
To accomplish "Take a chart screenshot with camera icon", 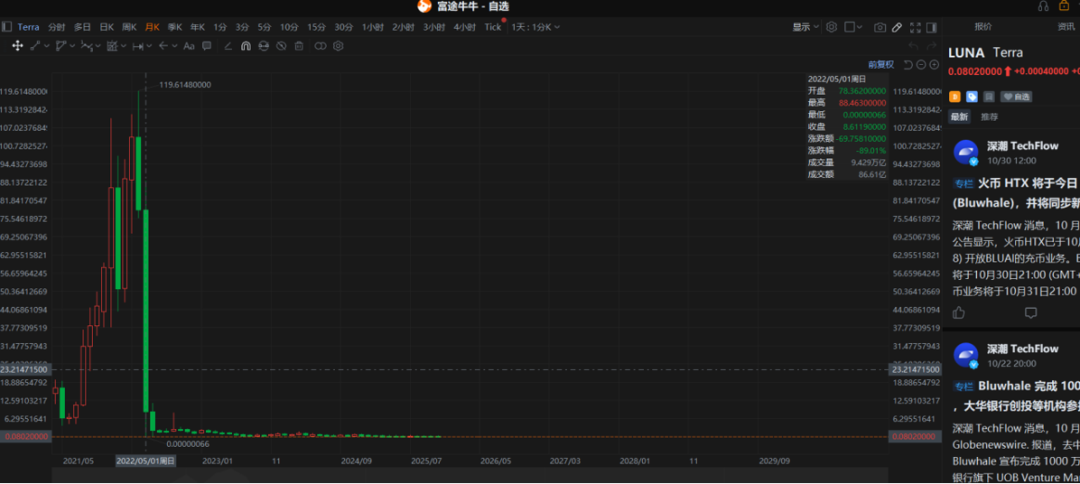I will tap(880, 27).
